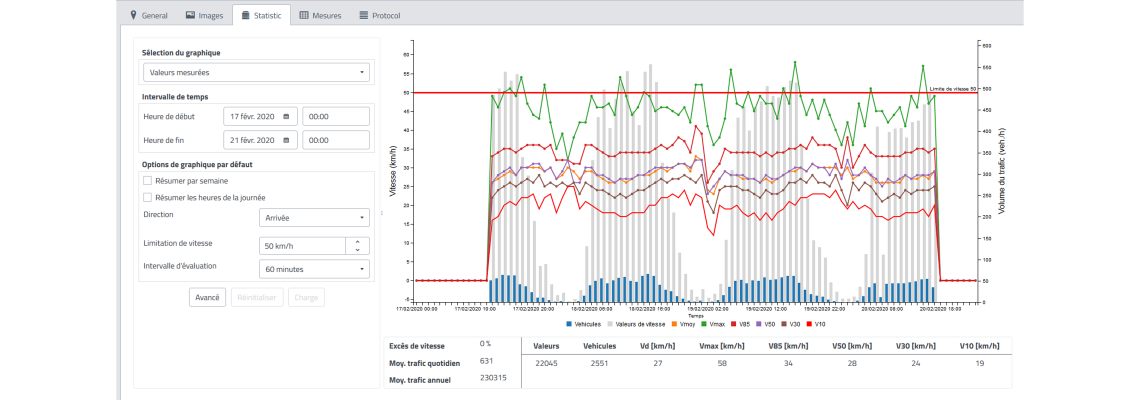Open the Sélection du graphique dropdown
Viewport: 1140px width, 400px height.
[x=255, y=72]
